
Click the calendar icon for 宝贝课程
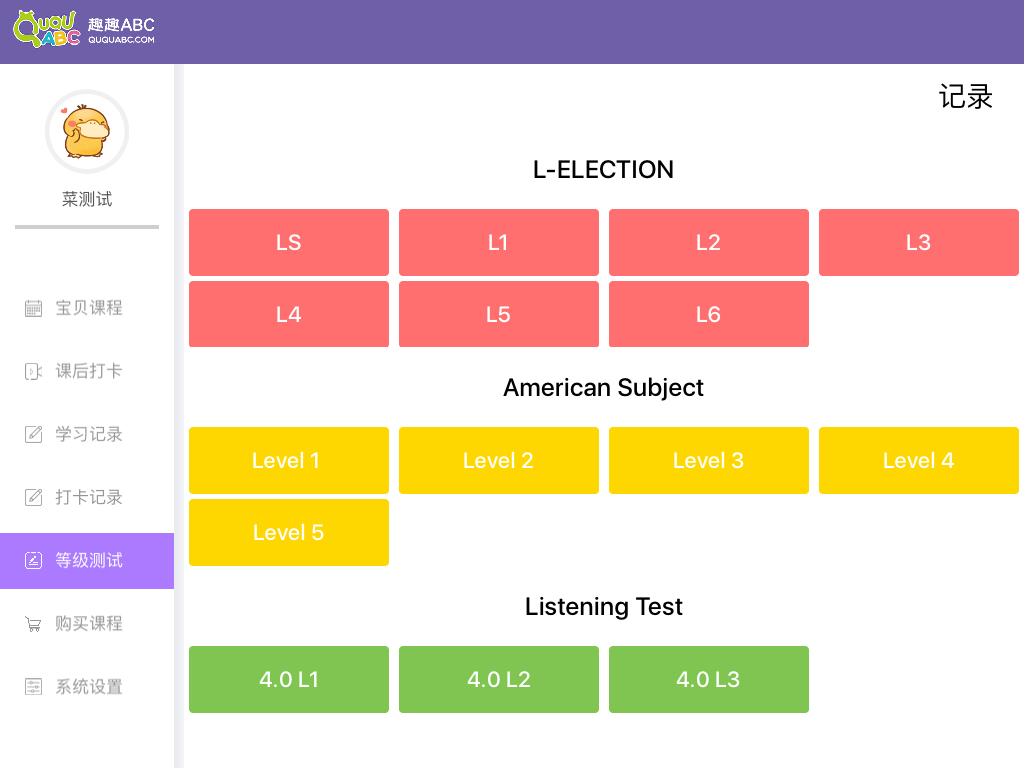33,308
